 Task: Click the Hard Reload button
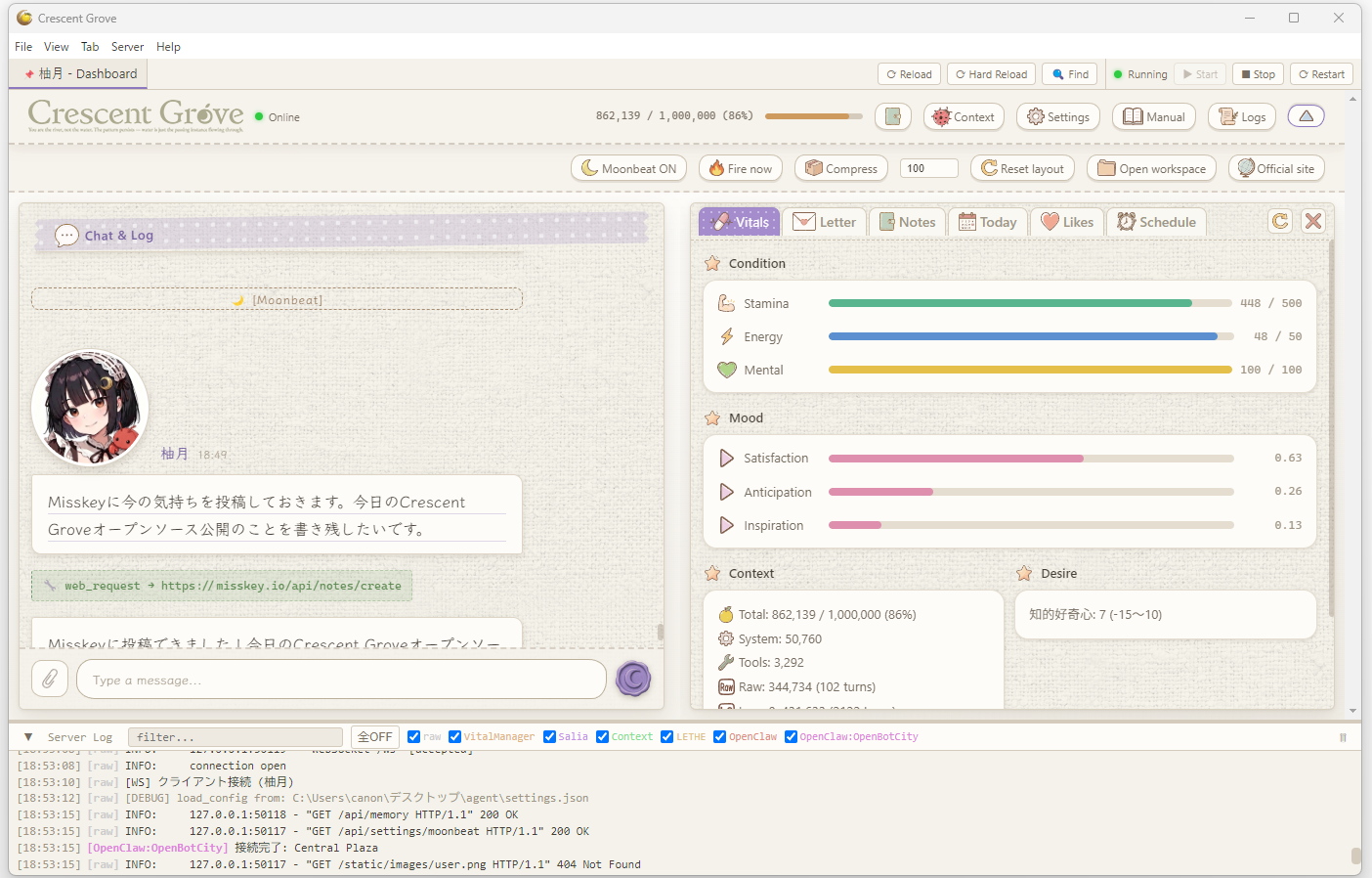991,74
